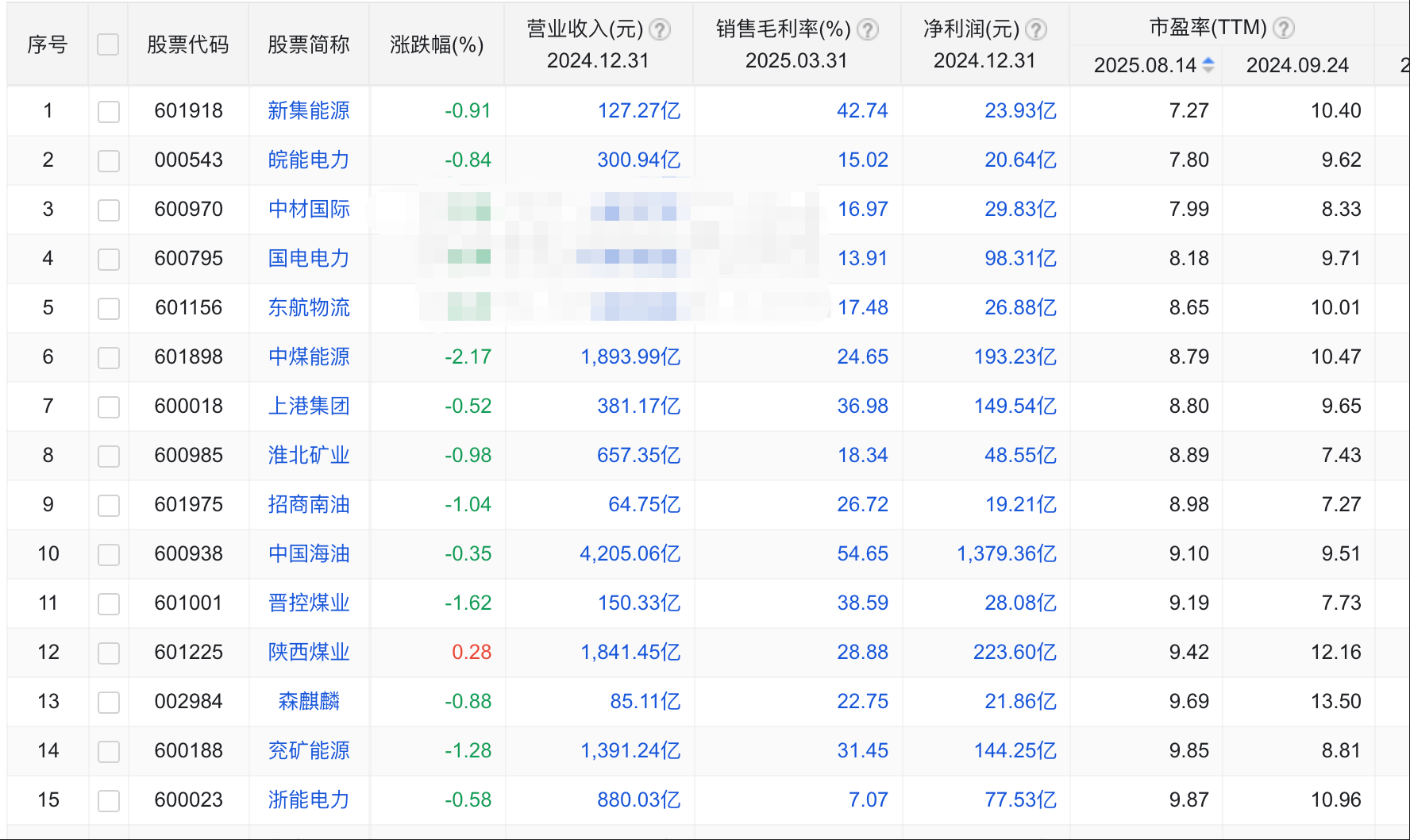The image size is (1410, 840).
Task: Click revenue value 127.27亿
Action: click(x=639, y=110)
